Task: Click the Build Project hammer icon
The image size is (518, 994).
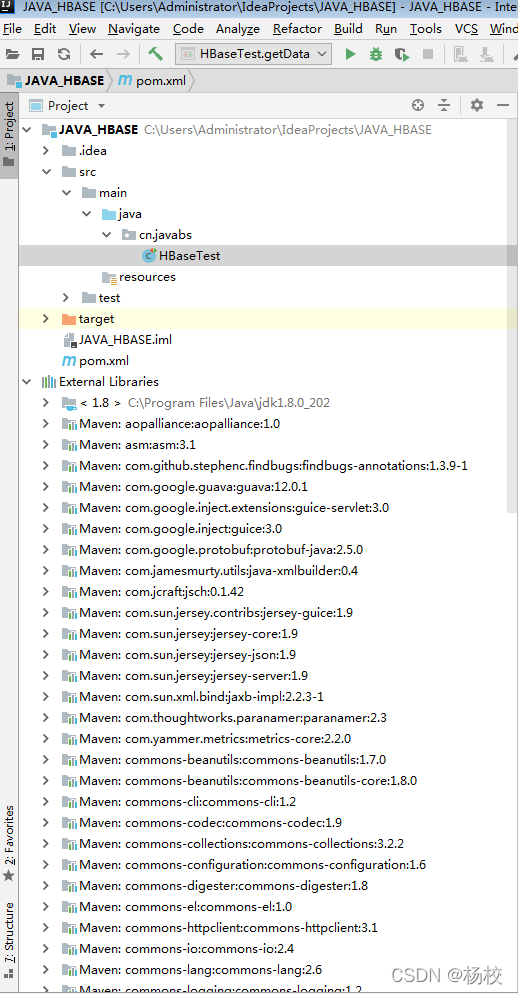Action: (155, 54)
